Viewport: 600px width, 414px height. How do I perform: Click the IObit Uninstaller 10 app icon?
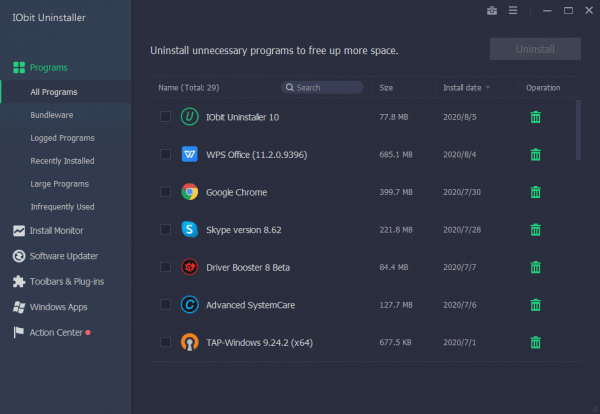point(189,117)
